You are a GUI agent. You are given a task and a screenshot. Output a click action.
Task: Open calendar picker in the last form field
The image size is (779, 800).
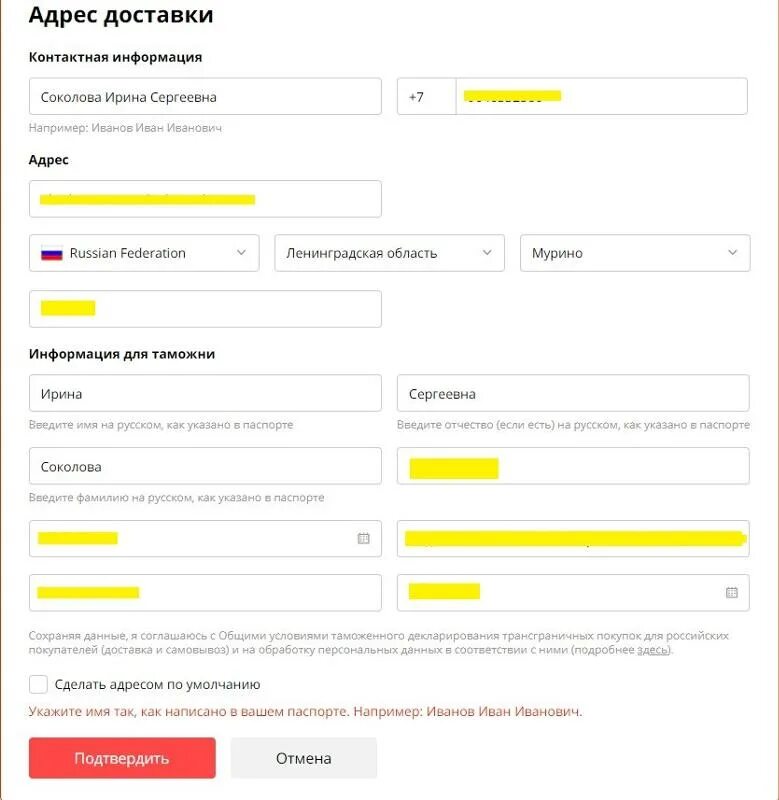click(x=731, y=592)
